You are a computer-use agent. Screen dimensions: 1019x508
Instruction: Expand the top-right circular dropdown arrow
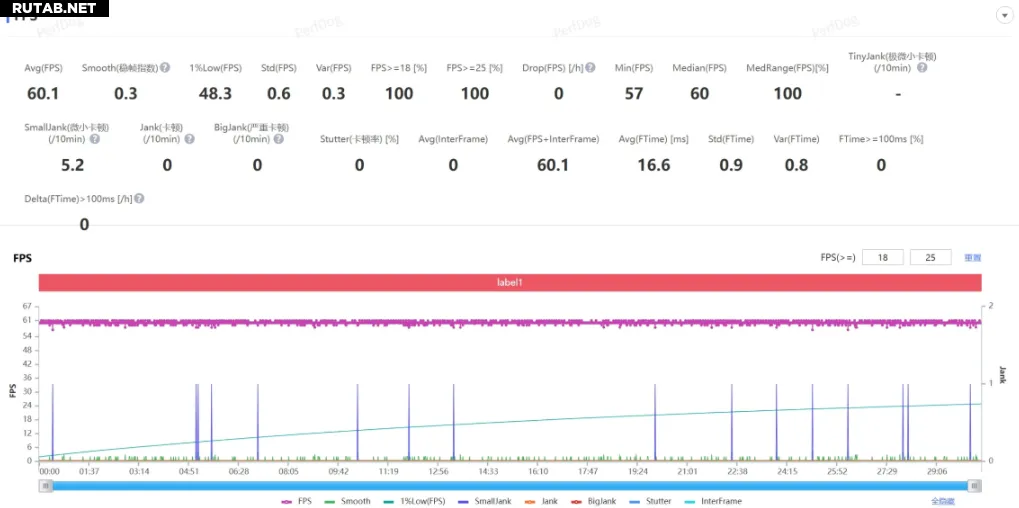[1004, 16]
